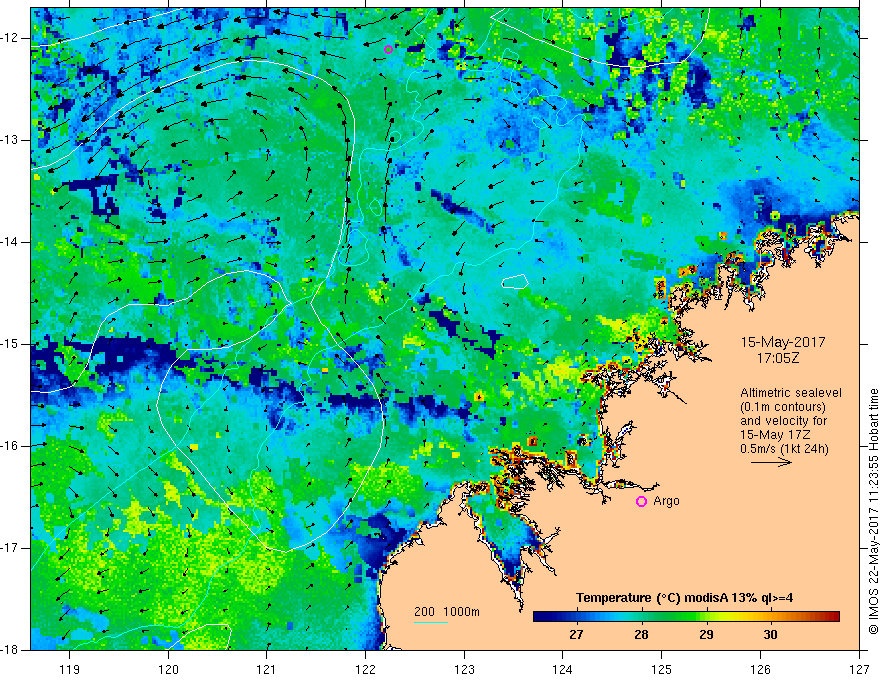
Task: Click latitude axis label -14
Action: click(10, 242)
